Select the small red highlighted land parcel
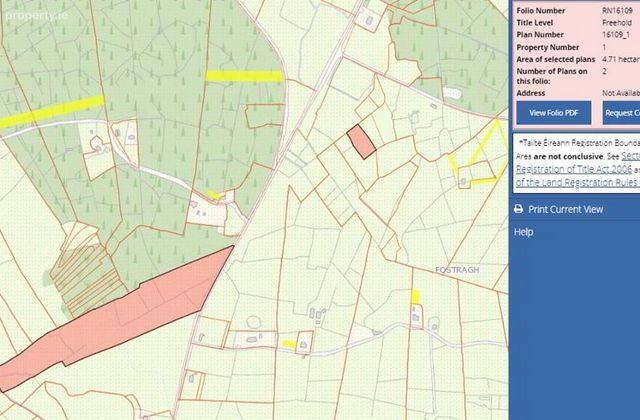This screenshot has height=420, width=640. pyautogui.click(x=361, y=142)
